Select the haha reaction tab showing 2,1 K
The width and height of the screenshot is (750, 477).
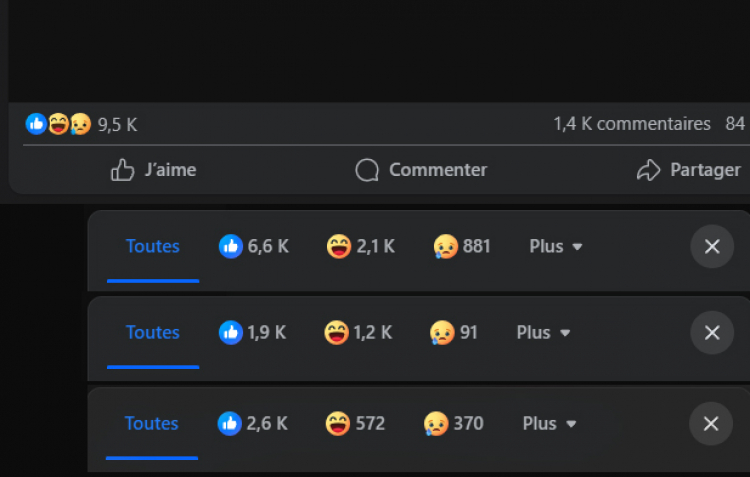361,246
